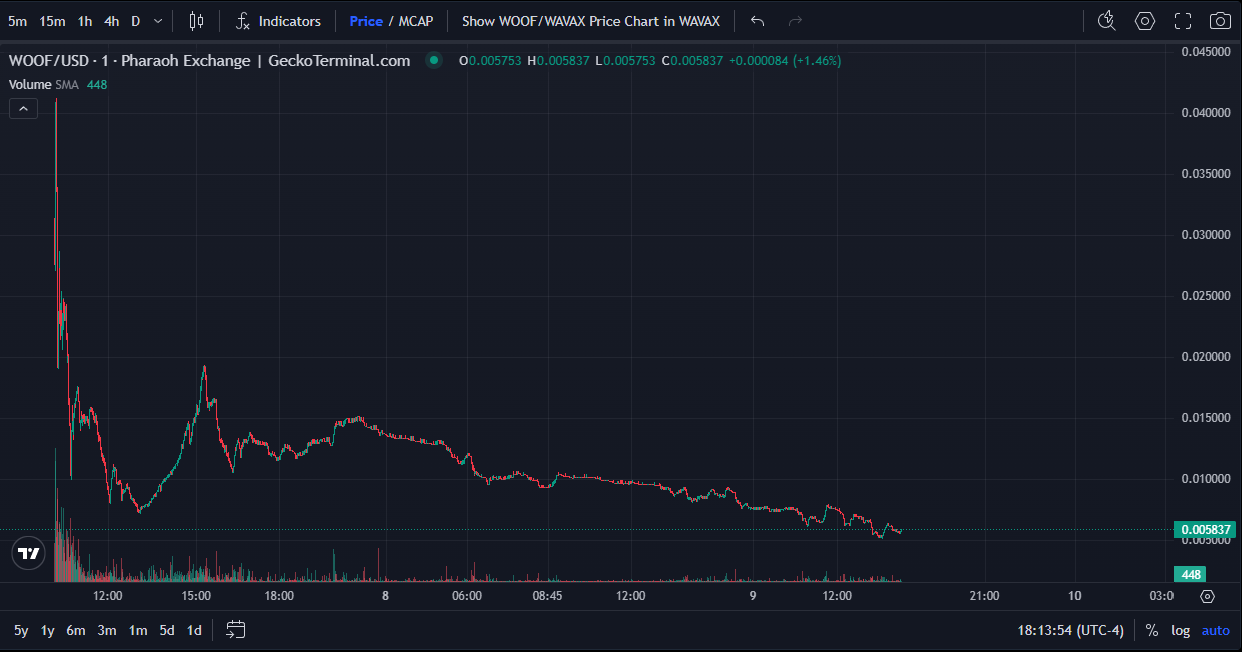
Task: Toggle percent scale mode
Action: [1152, 630]
